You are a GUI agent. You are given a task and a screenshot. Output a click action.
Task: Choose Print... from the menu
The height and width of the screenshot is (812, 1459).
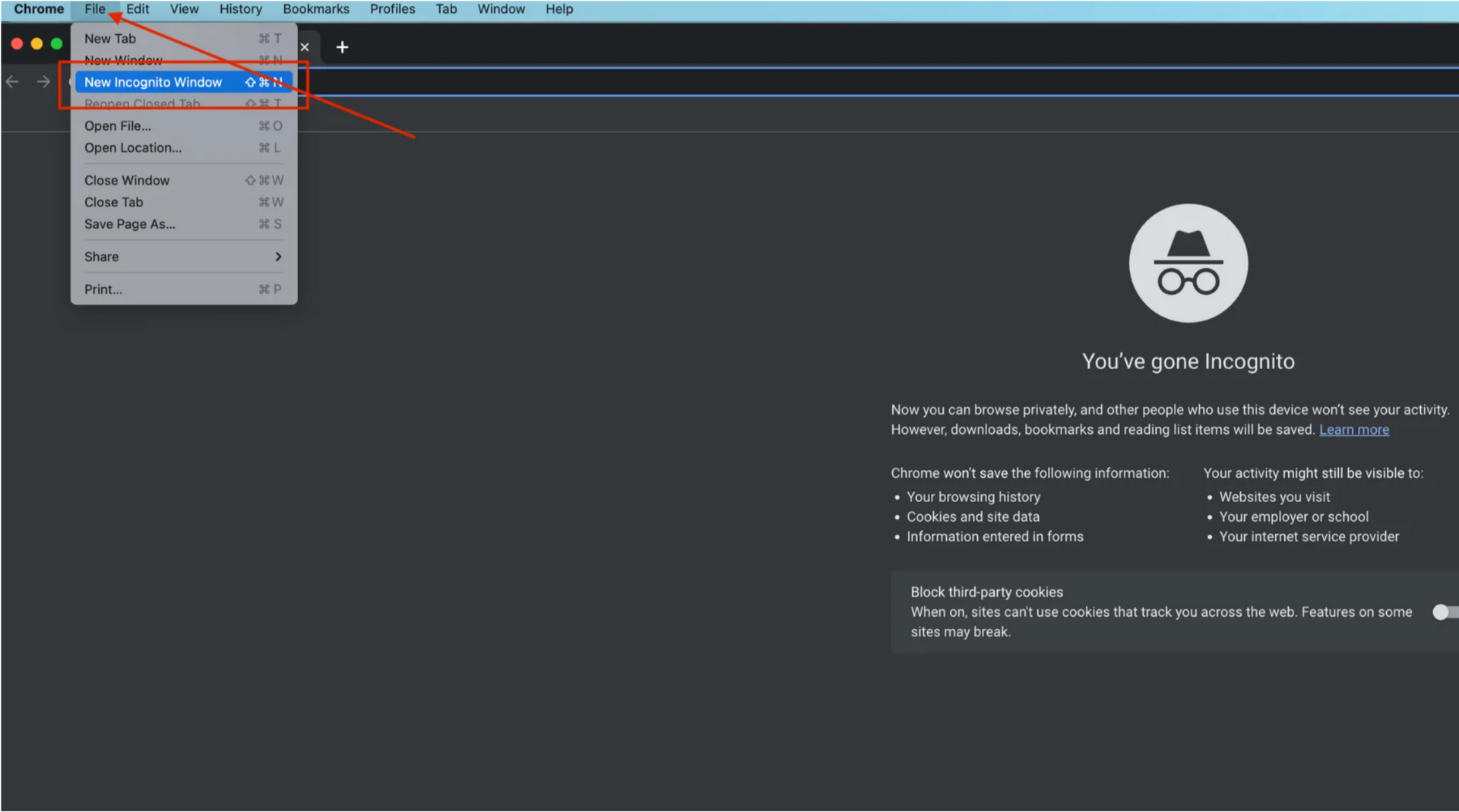183,290
